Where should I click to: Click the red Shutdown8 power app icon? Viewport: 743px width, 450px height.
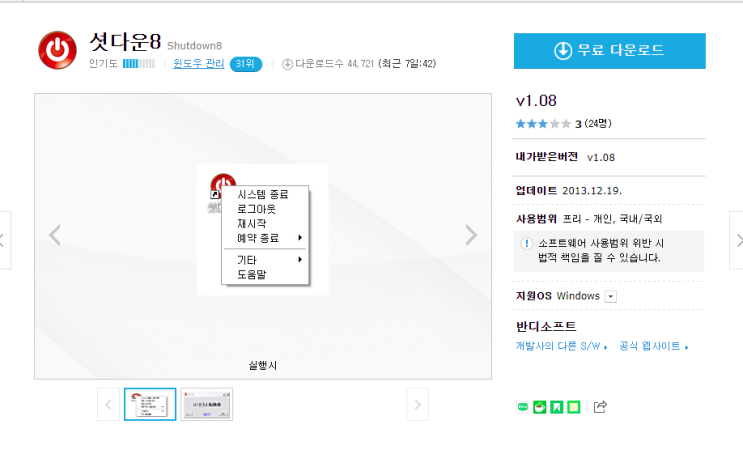[57, 50]
